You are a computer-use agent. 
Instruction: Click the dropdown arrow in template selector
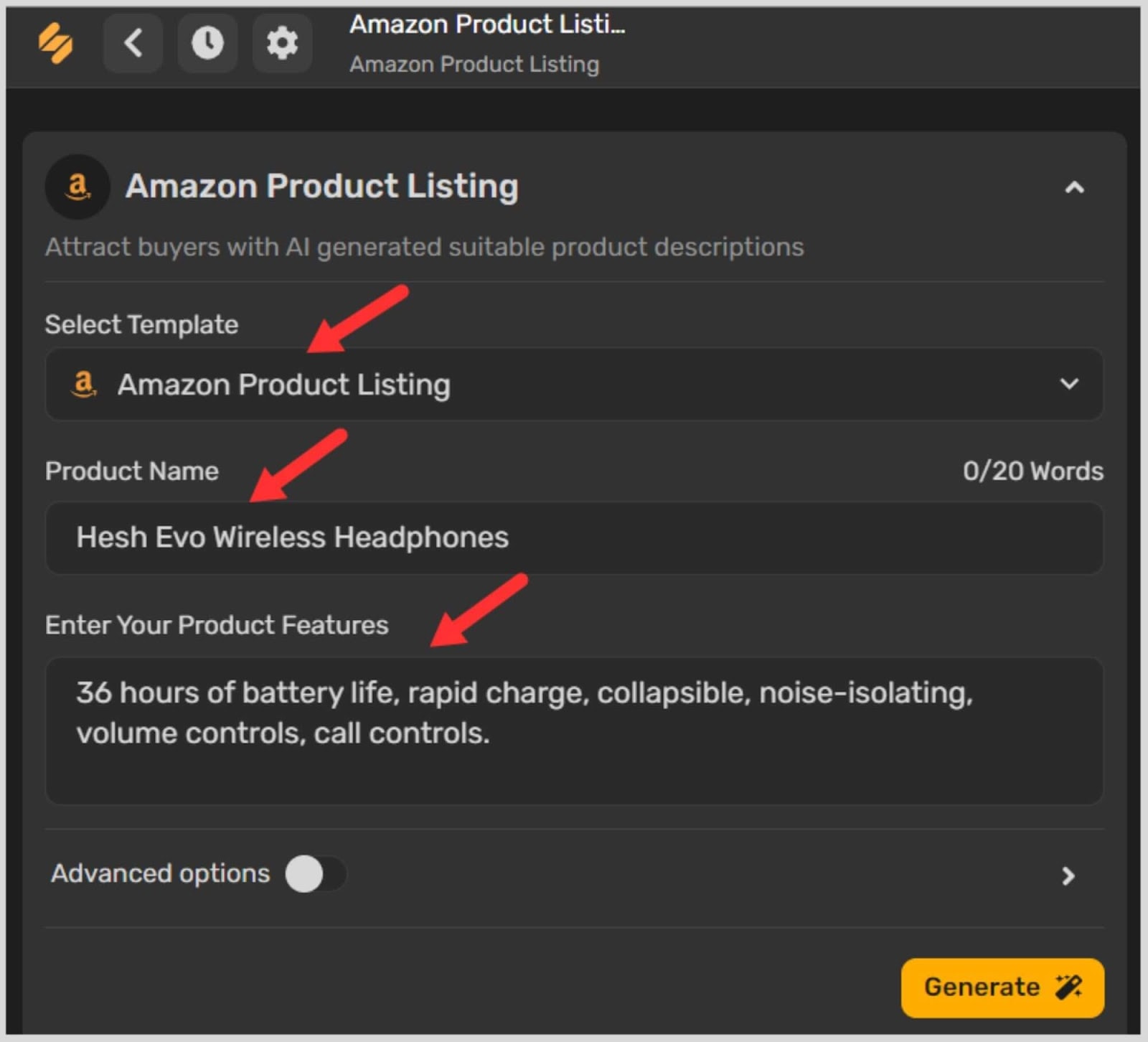(1069, 384)
